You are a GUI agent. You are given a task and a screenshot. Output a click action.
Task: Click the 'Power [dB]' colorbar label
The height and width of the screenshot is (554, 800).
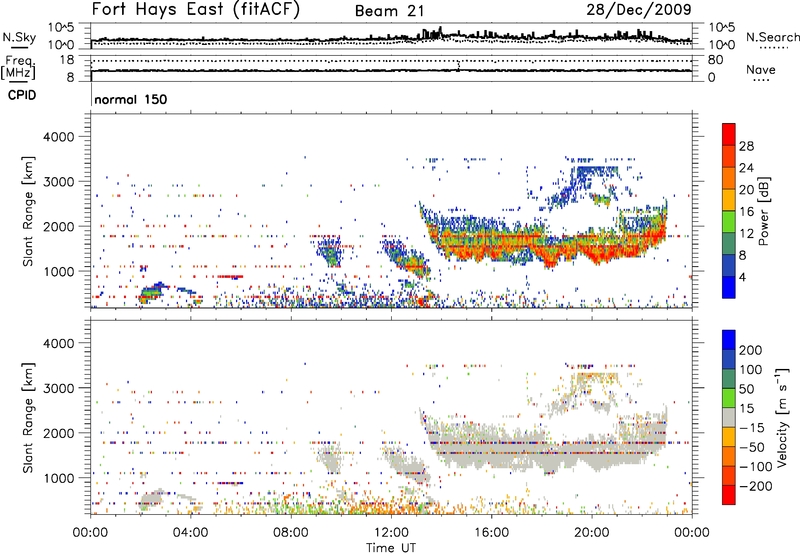pos(764,211)
